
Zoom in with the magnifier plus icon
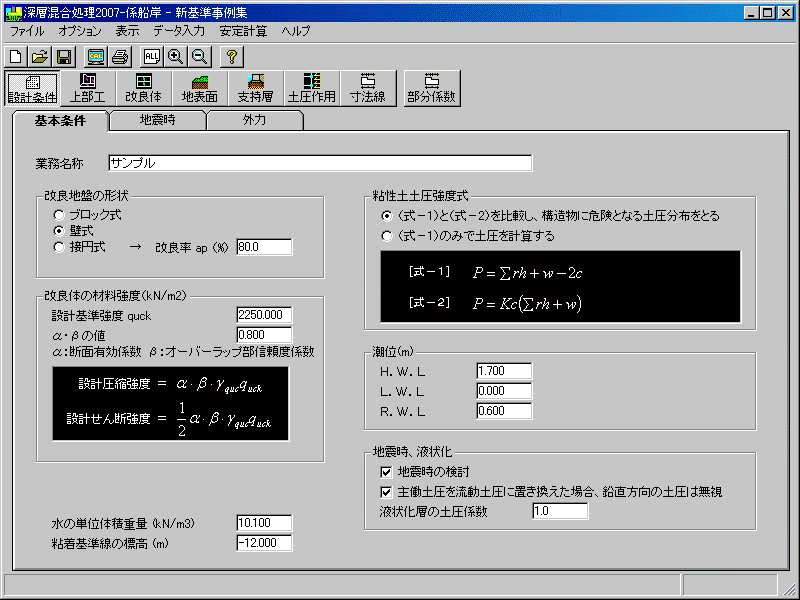[x=176, y=57]
